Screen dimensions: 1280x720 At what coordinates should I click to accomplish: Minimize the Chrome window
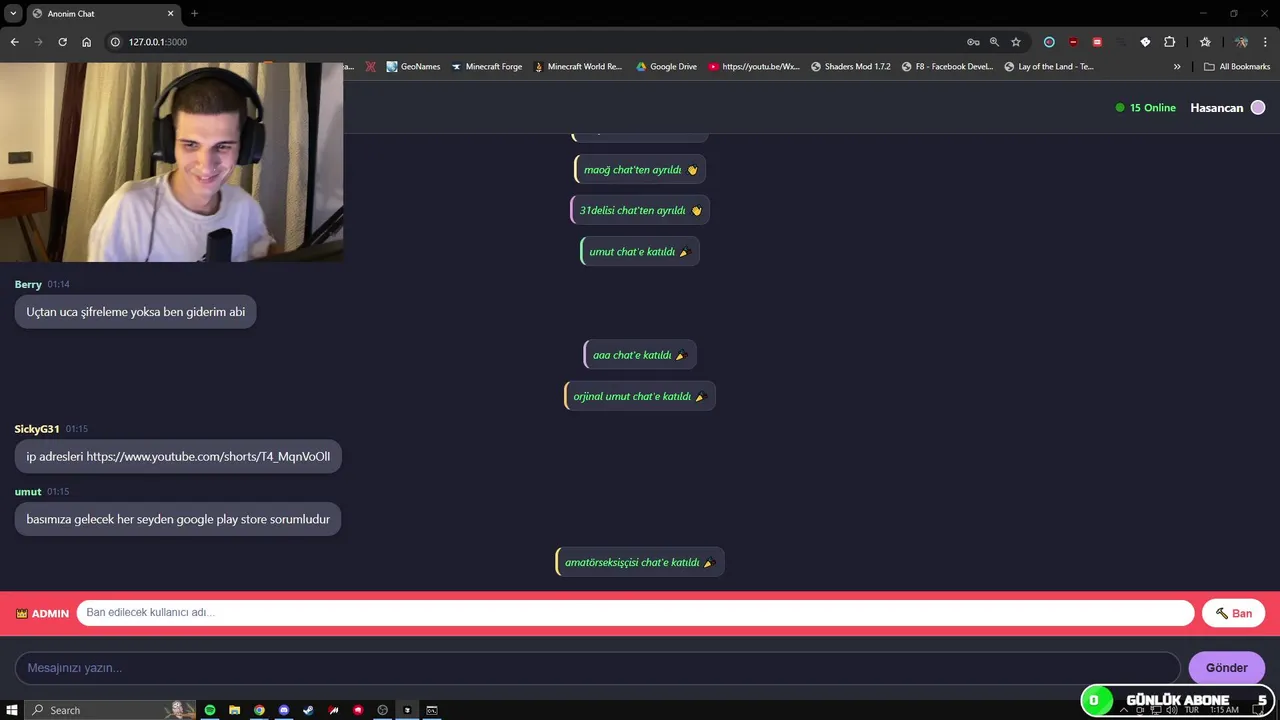(x=1201, y=14)
